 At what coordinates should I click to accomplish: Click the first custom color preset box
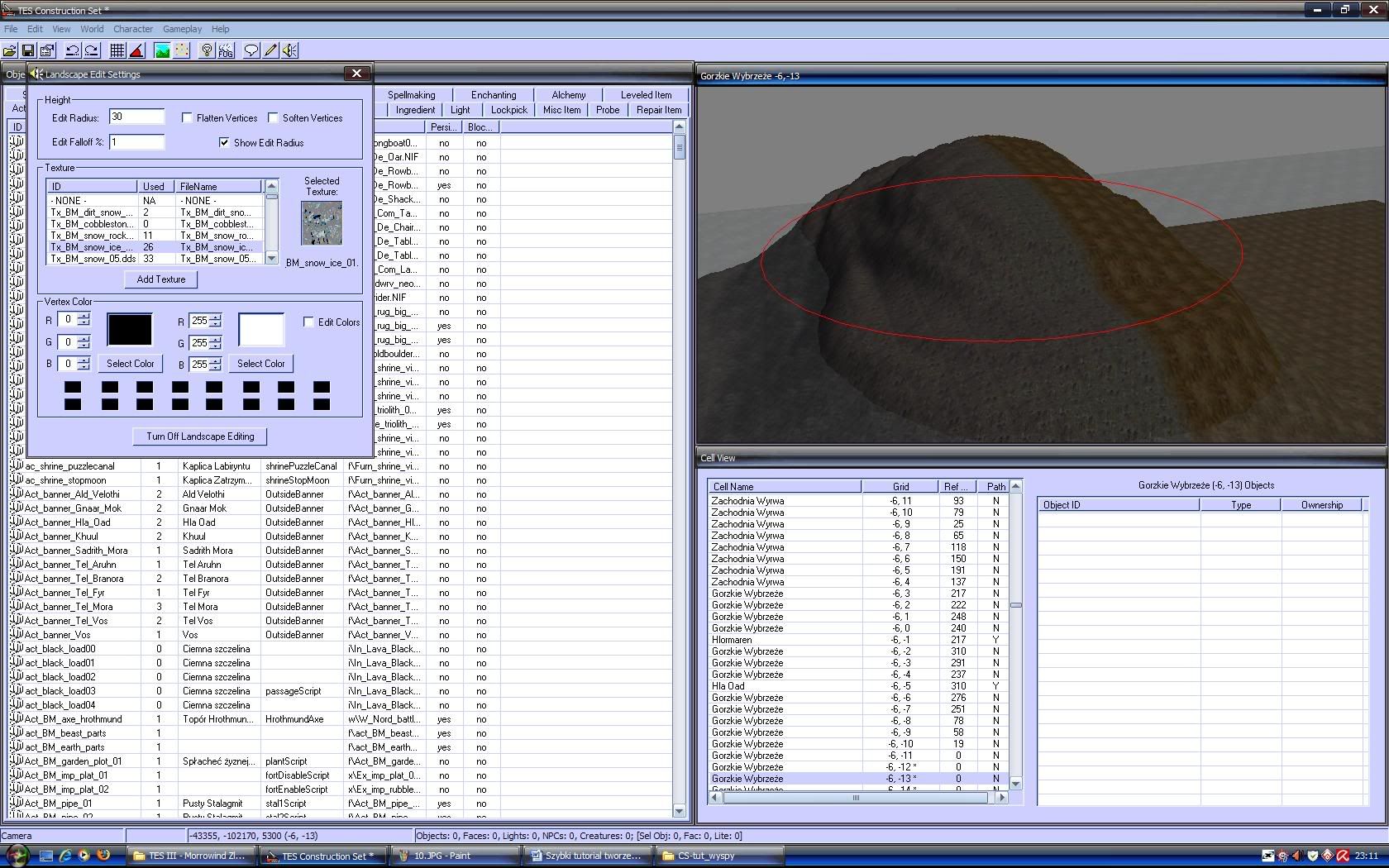coord(73,387)
